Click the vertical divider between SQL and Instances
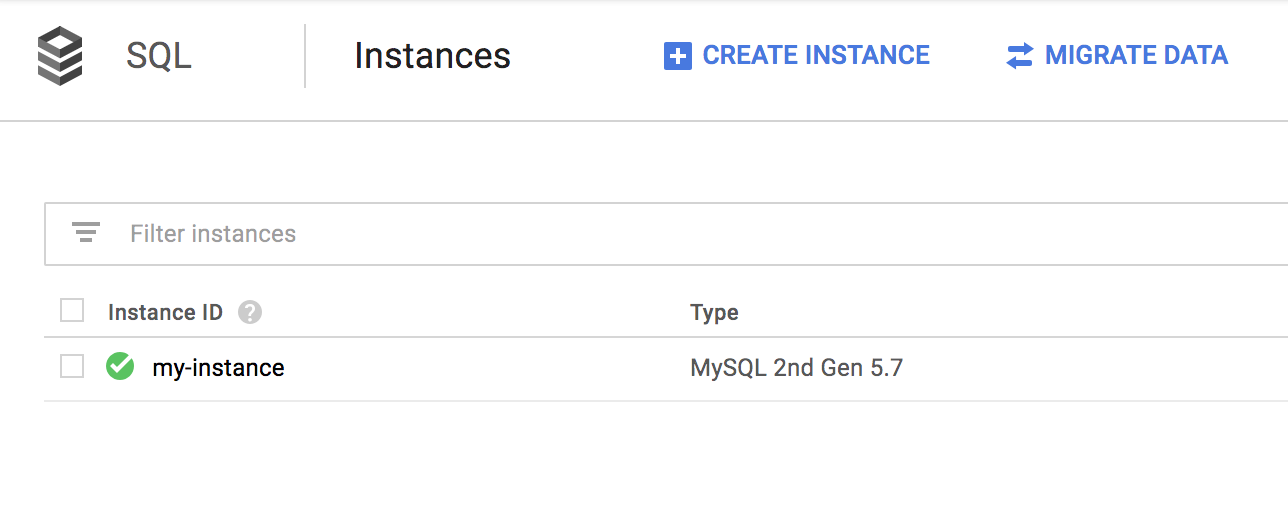 click(x=305, y=56)
